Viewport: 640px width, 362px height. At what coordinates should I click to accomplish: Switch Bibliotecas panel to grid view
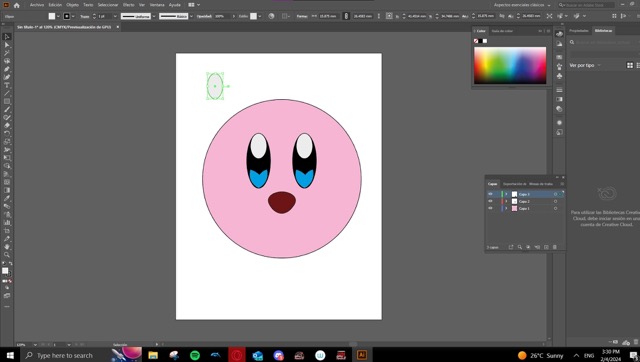(630, 65)
